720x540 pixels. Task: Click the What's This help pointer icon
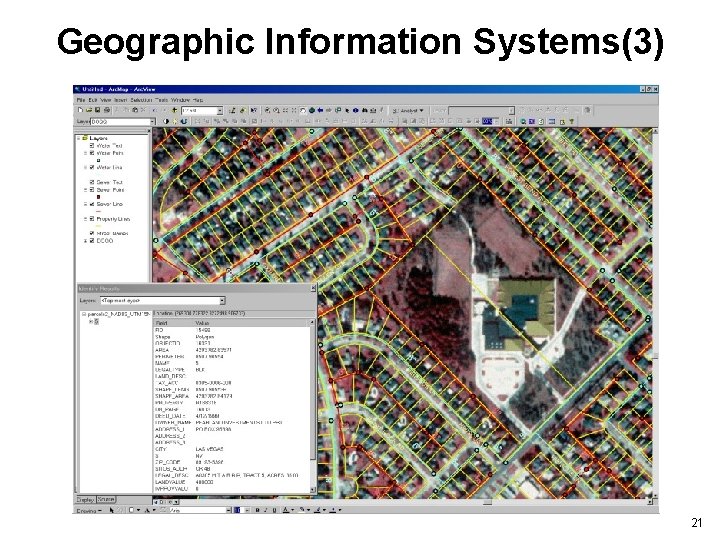pyautogui.click(x=253, y=110)
